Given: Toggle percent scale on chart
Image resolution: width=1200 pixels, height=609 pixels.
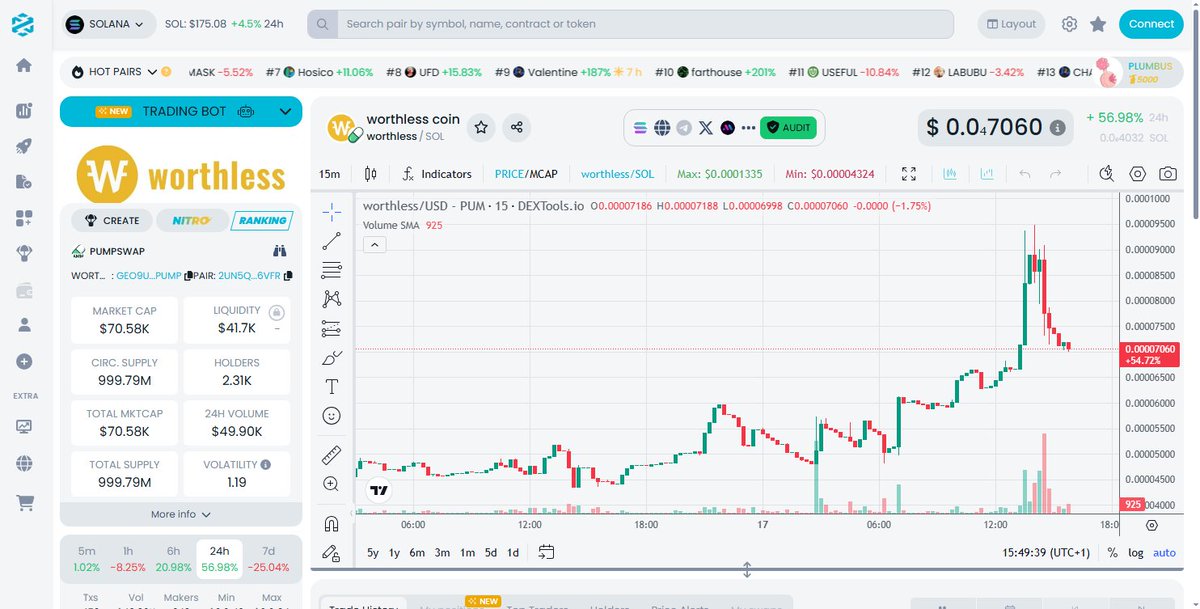Looking at the screenshot, I should point(1113,553).
